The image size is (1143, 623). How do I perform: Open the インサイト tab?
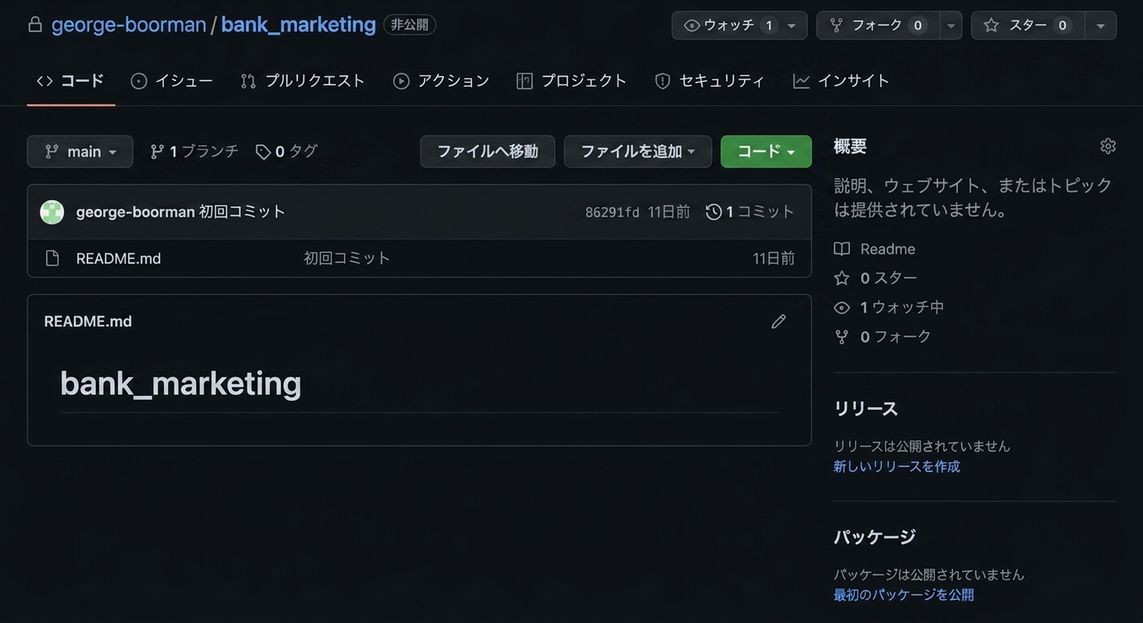click(841, 81)
